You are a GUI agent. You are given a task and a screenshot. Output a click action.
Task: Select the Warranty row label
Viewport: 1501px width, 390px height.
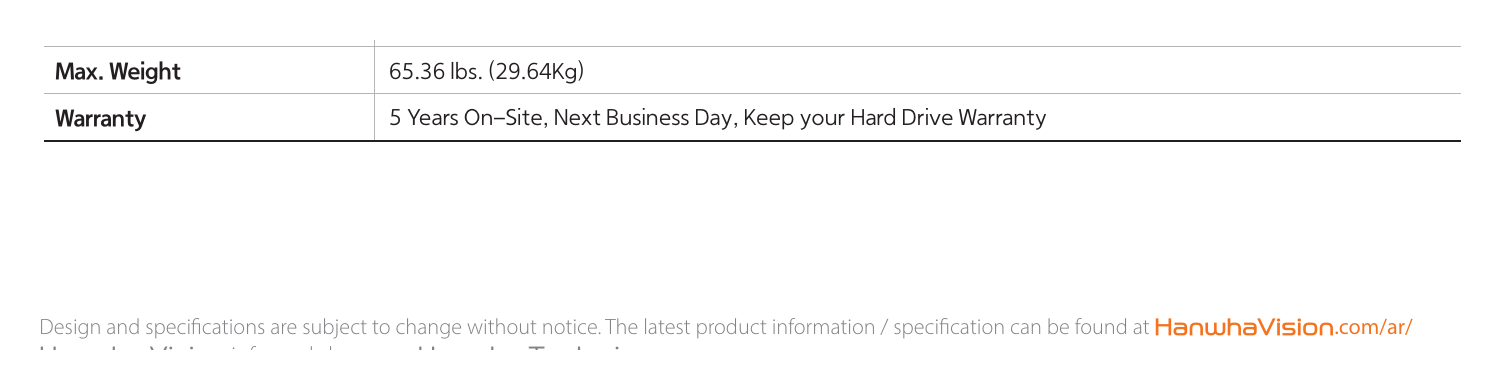[x=100, y=119]
